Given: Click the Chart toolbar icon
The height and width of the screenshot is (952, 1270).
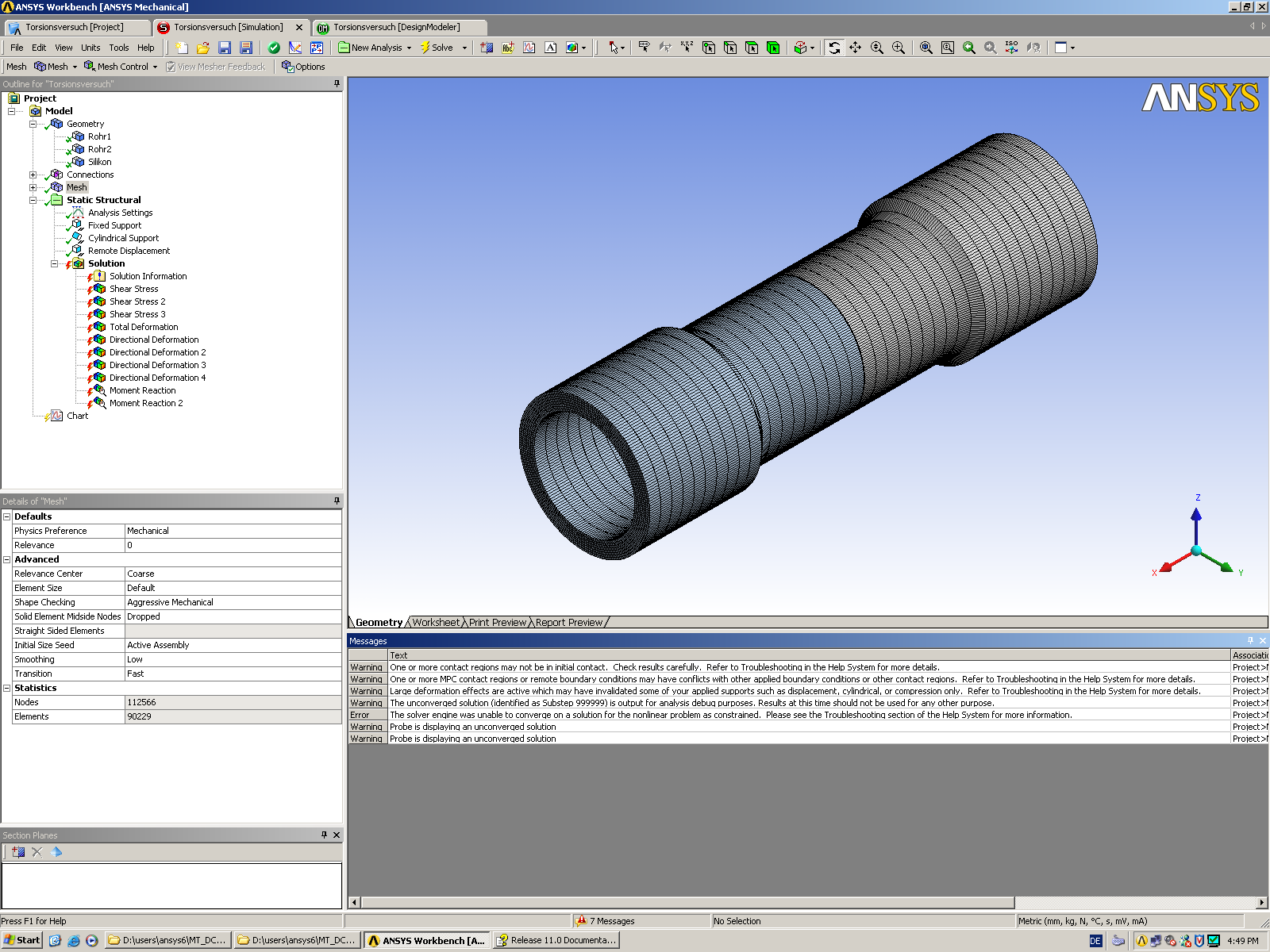Looking at the screenshot, I should coord(529,48).
